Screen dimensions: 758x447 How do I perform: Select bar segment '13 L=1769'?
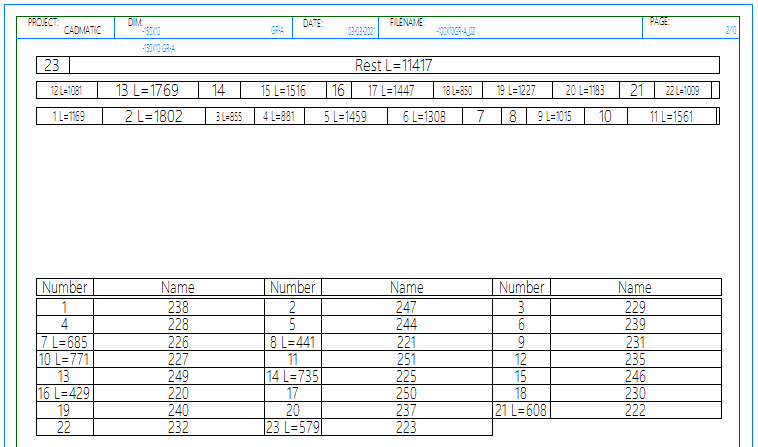click(x=147, y=90)
